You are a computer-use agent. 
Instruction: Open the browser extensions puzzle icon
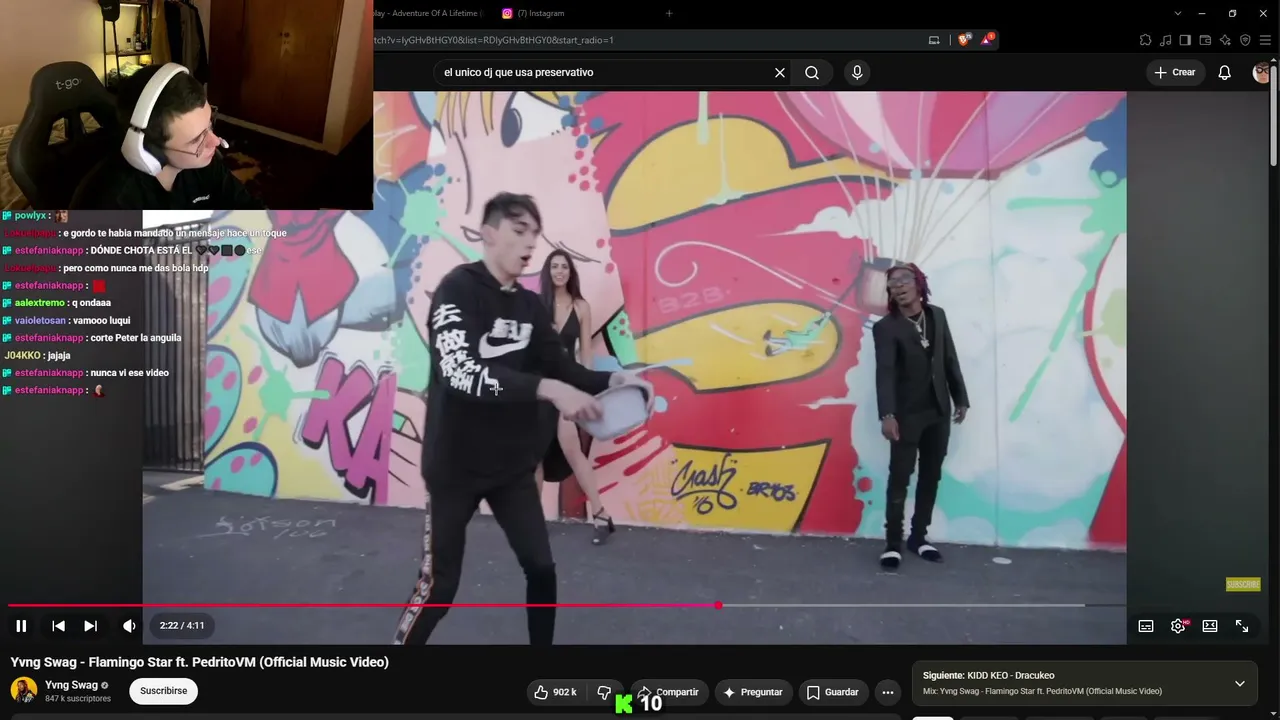(x=1145, y=40)
